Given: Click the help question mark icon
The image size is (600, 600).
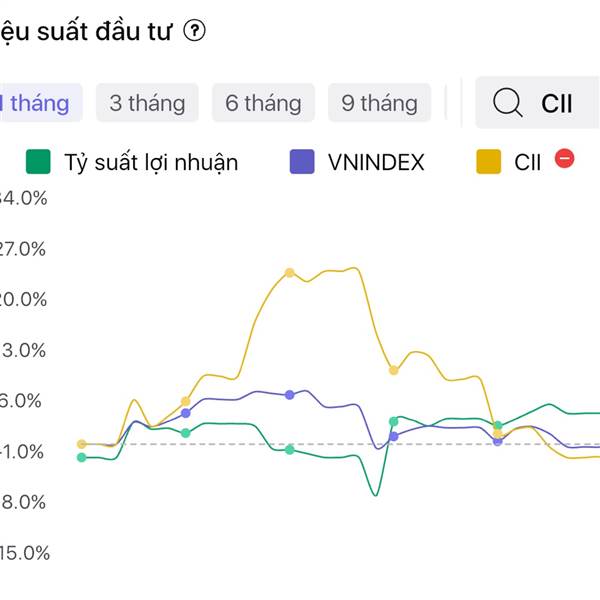Looking at the screenshot, I should coord(194,32).
